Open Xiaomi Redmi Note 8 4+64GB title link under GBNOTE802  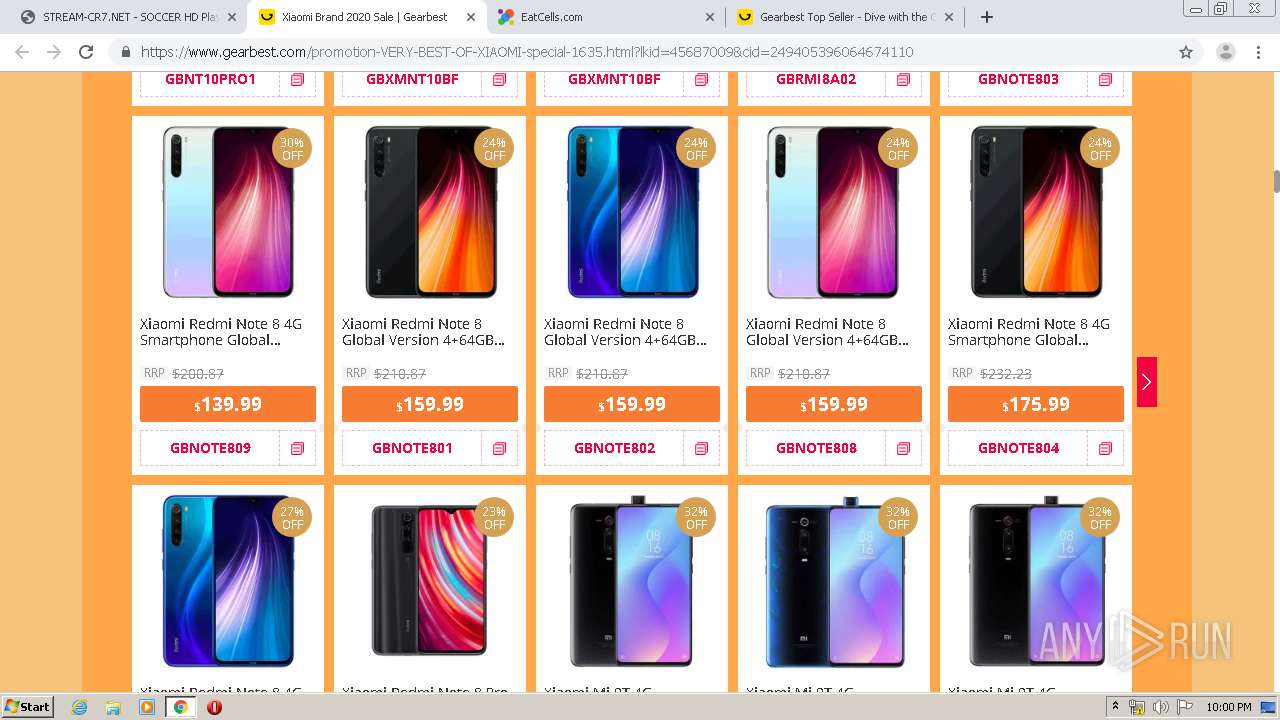pyautogui.click(x=626, y=332)
